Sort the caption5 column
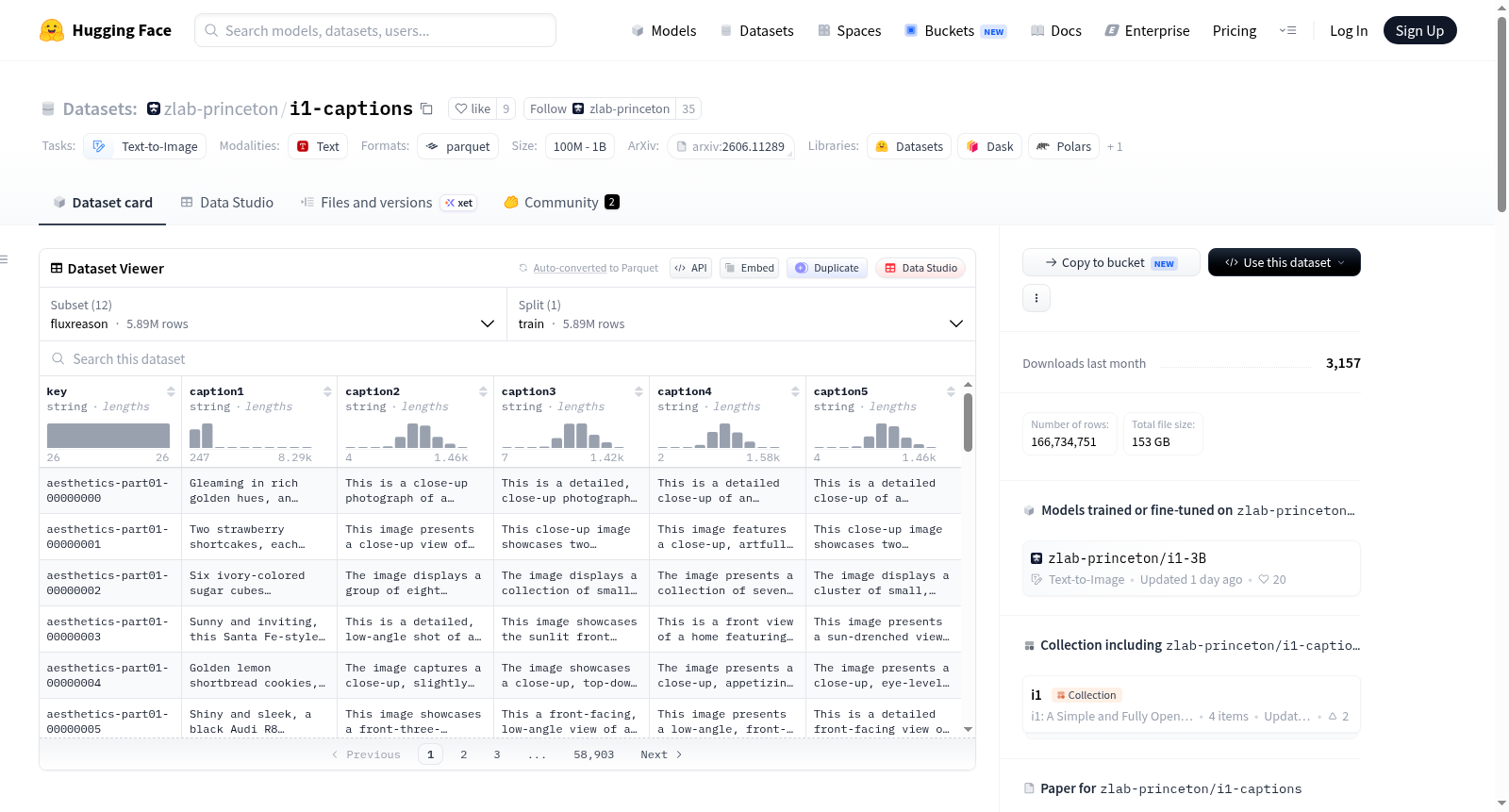This screenshot has width=1509, height=812. click(951, 391)
